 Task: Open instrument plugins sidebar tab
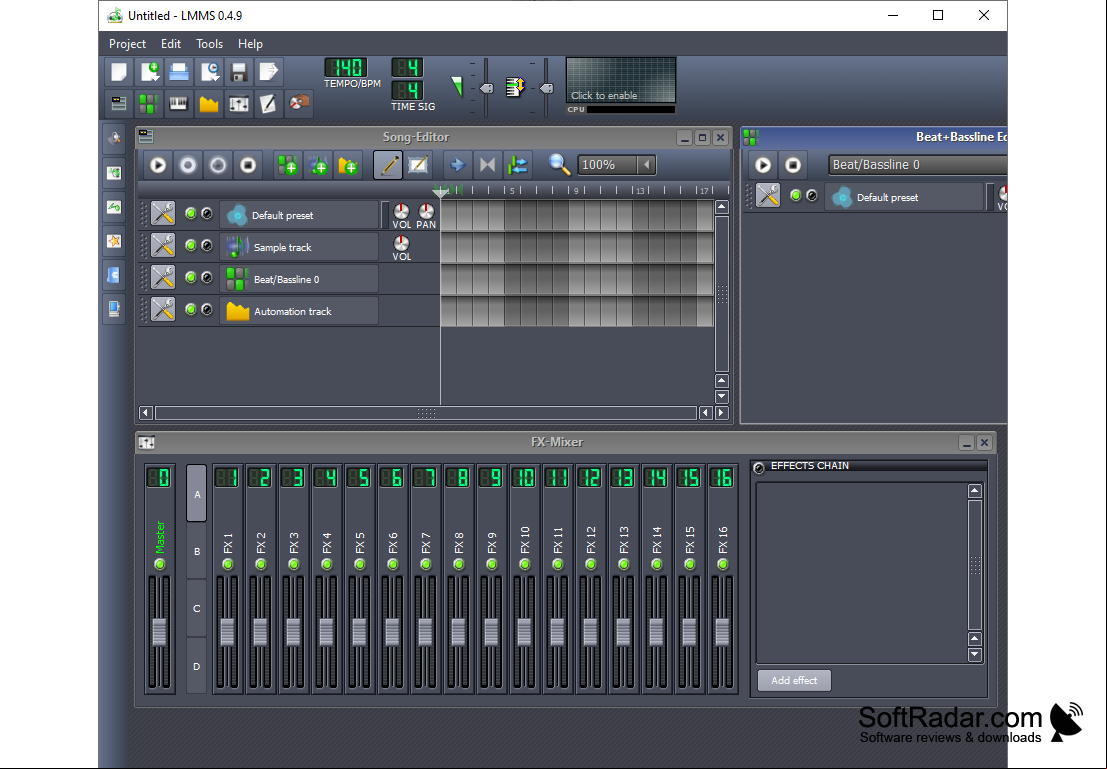[x=114, y=138]
